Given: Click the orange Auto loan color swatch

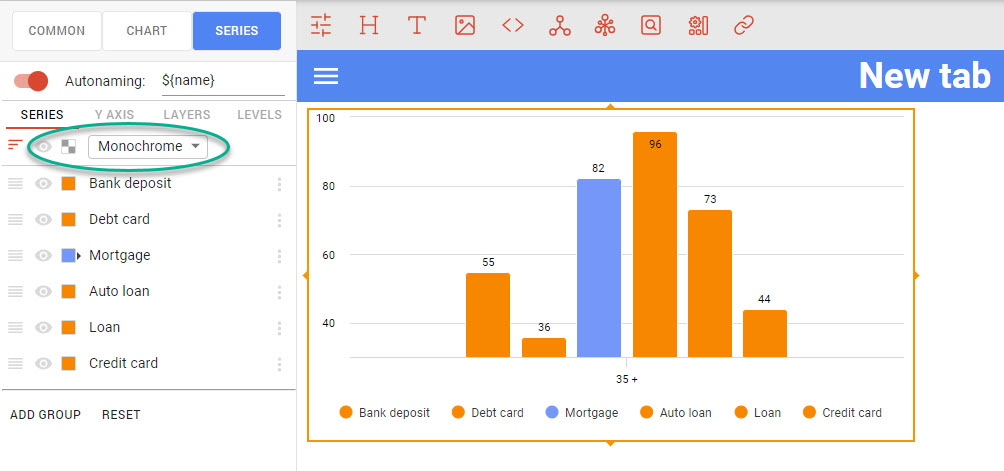Looking at the screenshot, I should 68,292.
